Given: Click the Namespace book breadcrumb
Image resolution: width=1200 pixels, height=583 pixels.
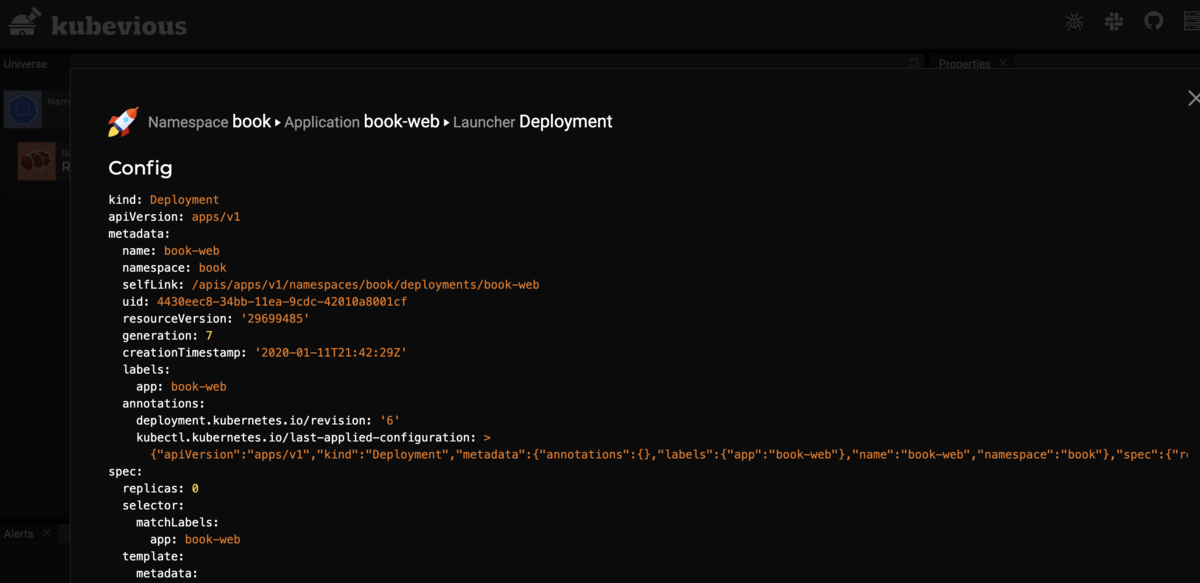Looking at the screenshot, I should pos(209,122).
